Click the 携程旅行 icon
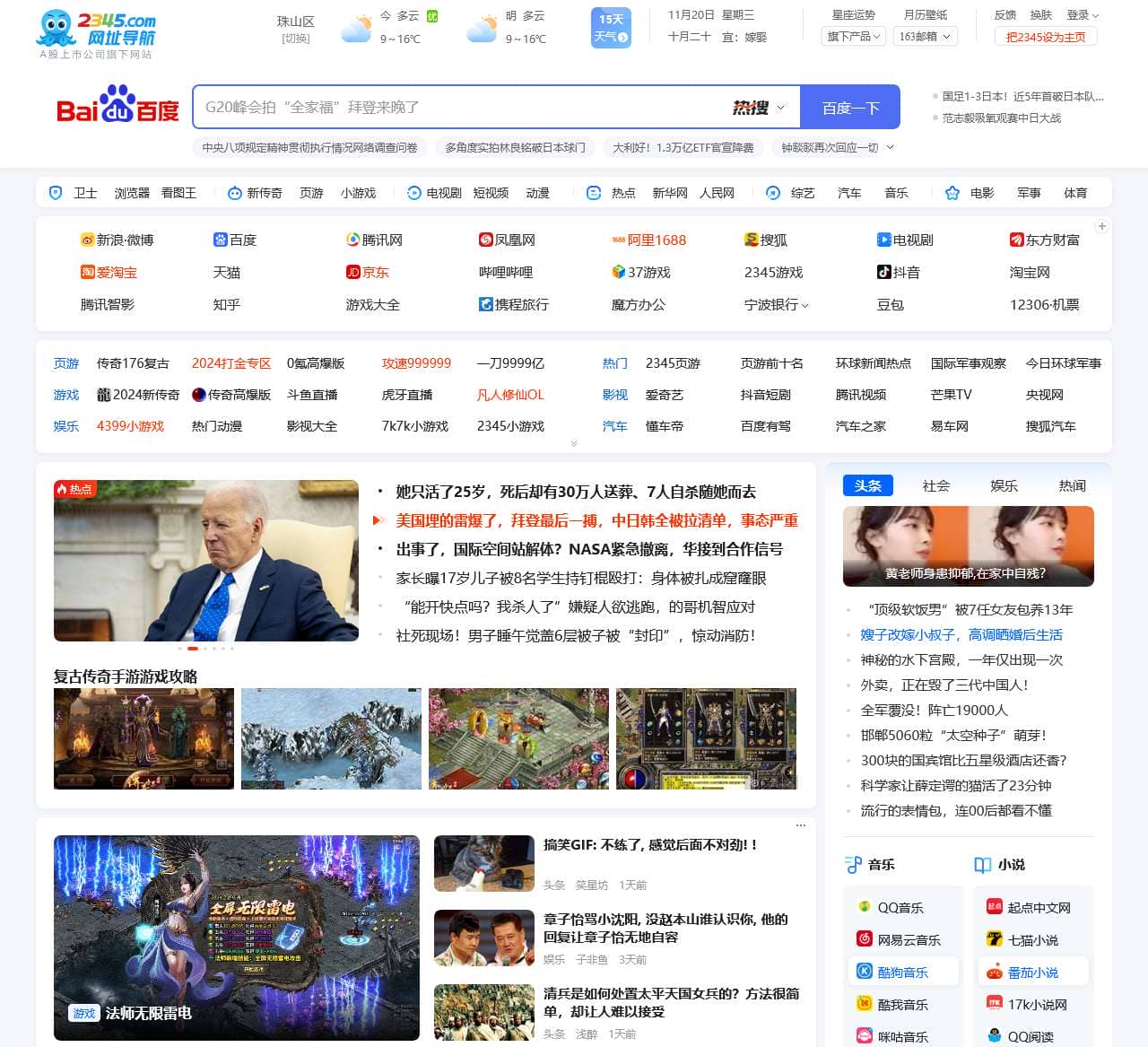The image size is (1148, 1047). [486, 305]
